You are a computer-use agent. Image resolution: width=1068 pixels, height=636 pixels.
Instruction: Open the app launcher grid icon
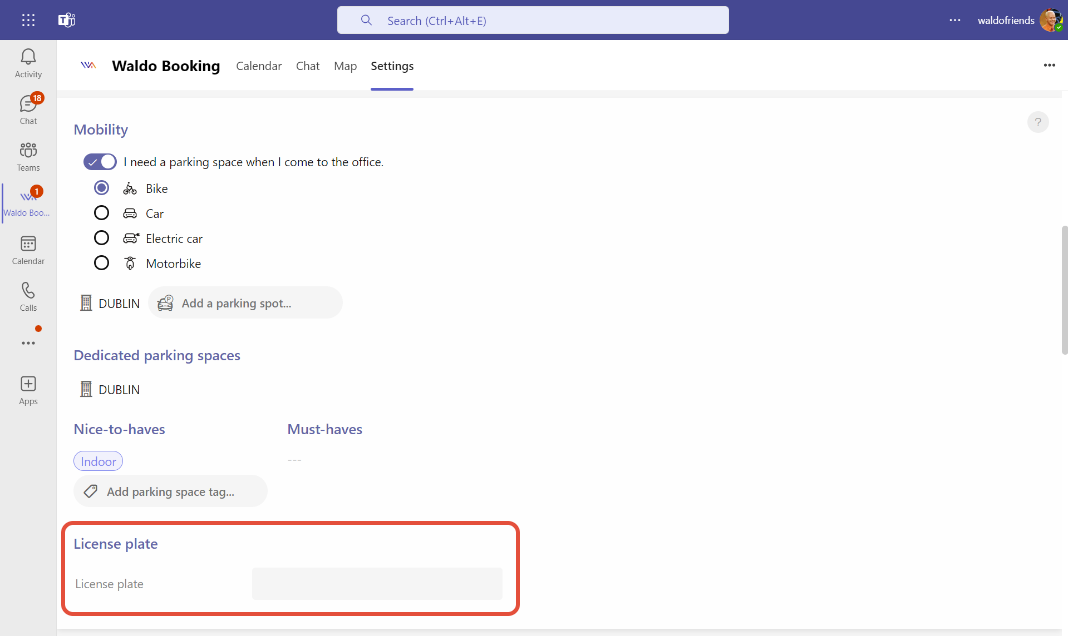pos(28,20)
